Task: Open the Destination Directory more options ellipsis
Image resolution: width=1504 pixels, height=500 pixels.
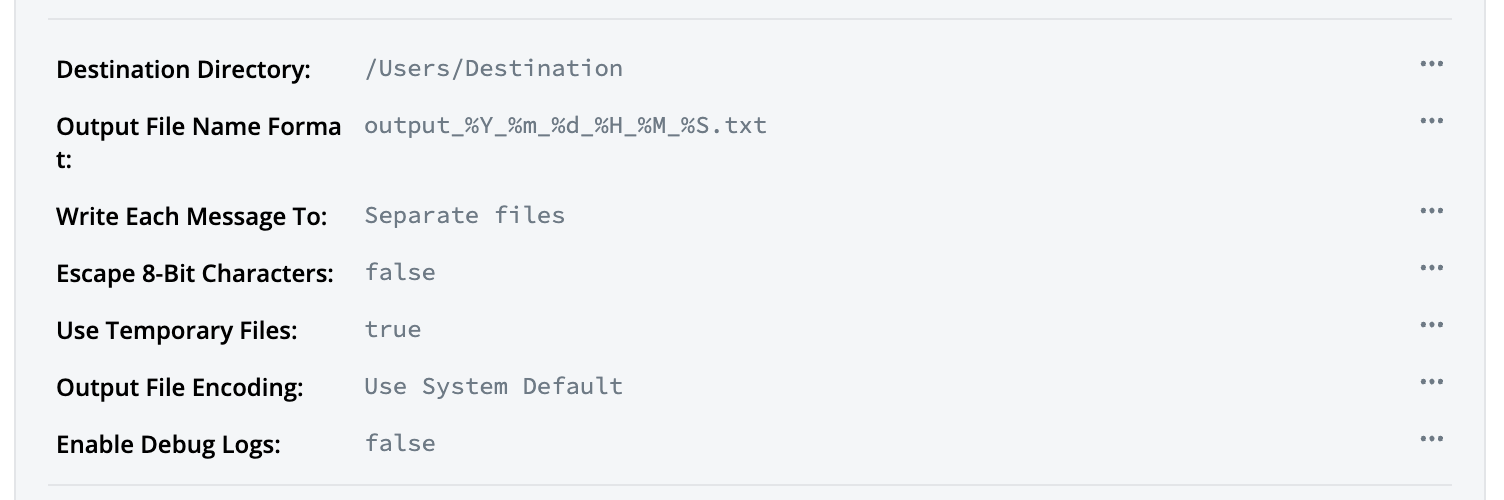Action: tap(1431, 64)
